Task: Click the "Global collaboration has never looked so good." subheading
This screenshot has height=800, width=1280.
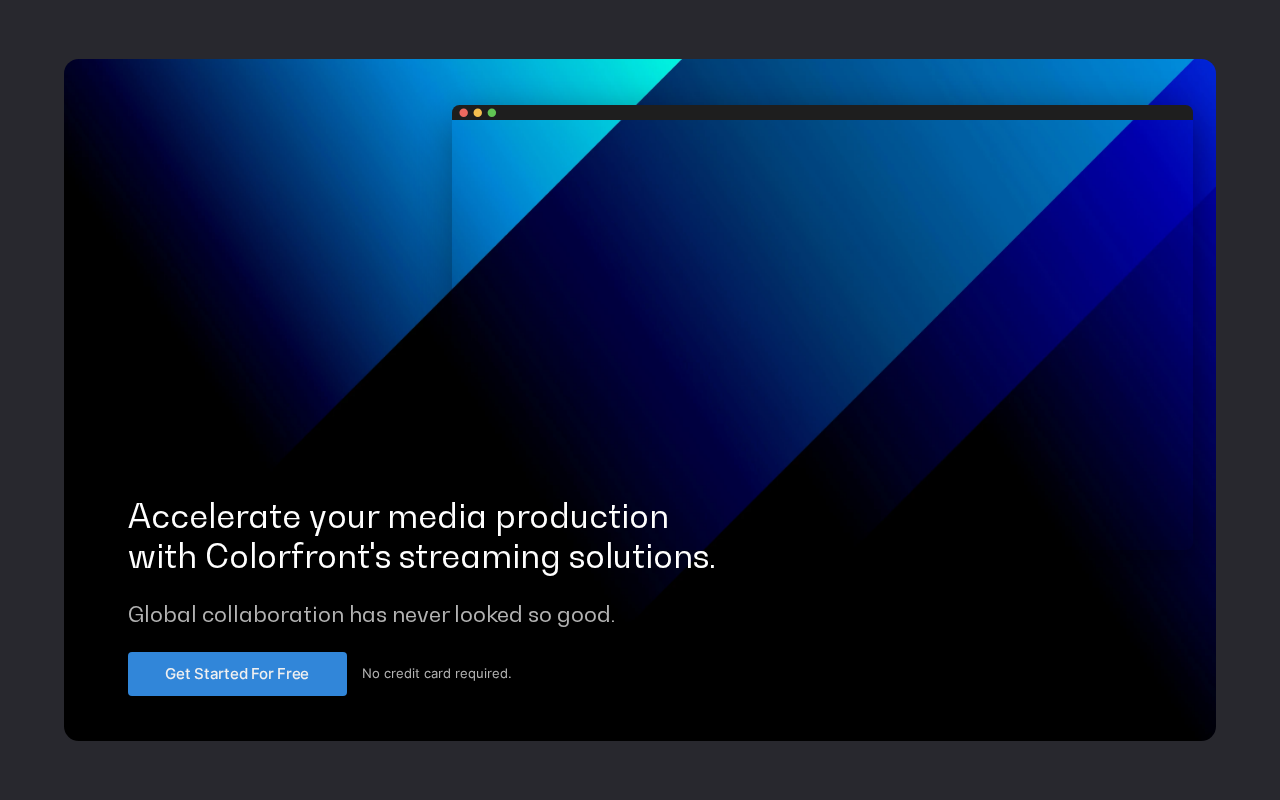Action: point(371,614)
